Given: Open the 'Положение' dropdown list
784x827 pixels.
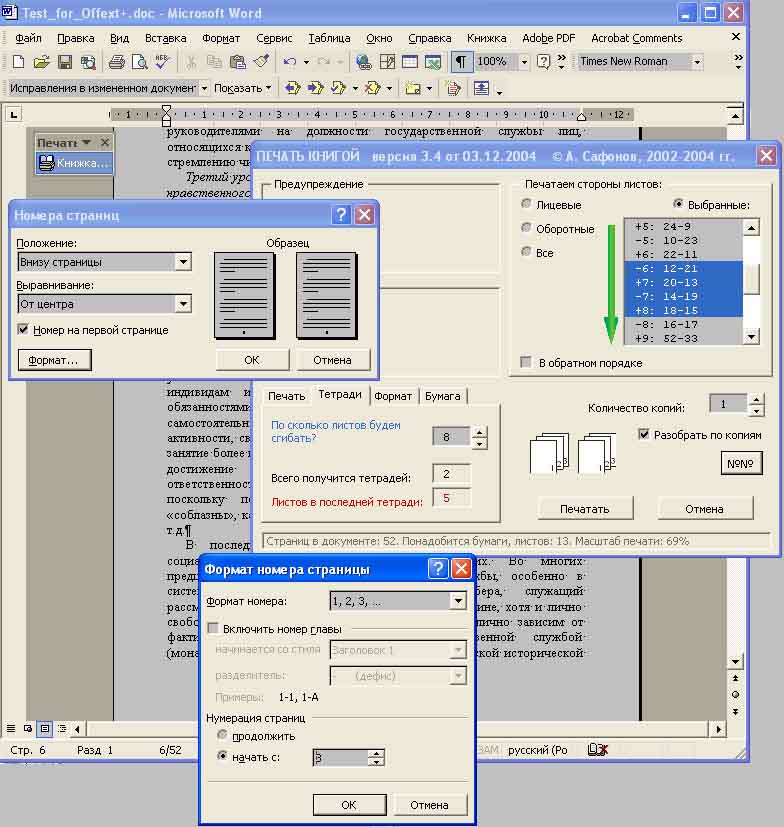Looking at the screenshot, I should point(183,262).
